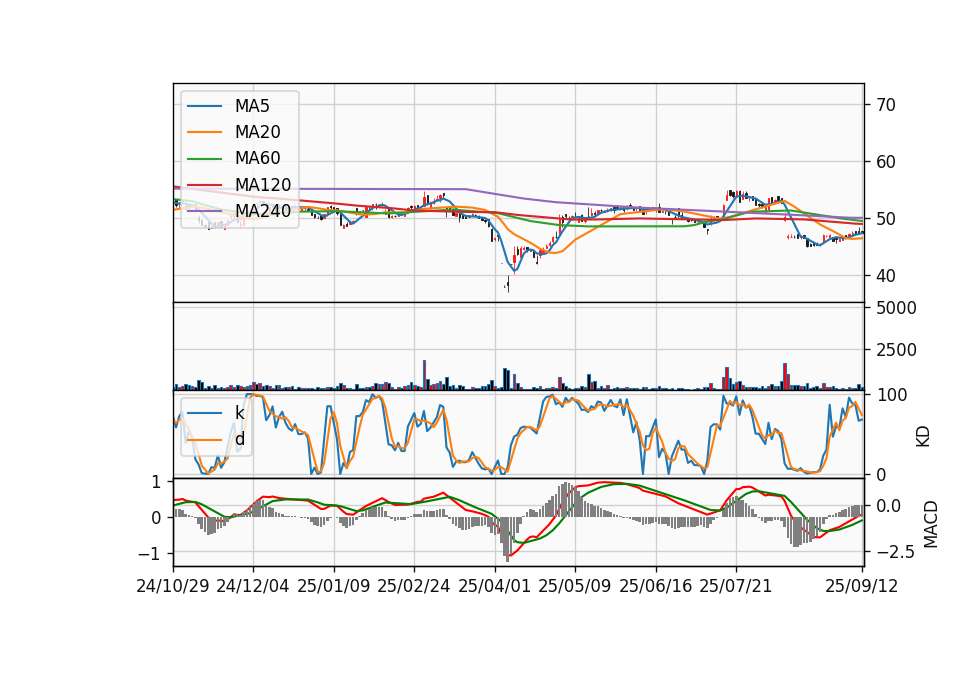960x690 pixels.
Task: Click the blue k legend line swatch
Action: [204, 413]
